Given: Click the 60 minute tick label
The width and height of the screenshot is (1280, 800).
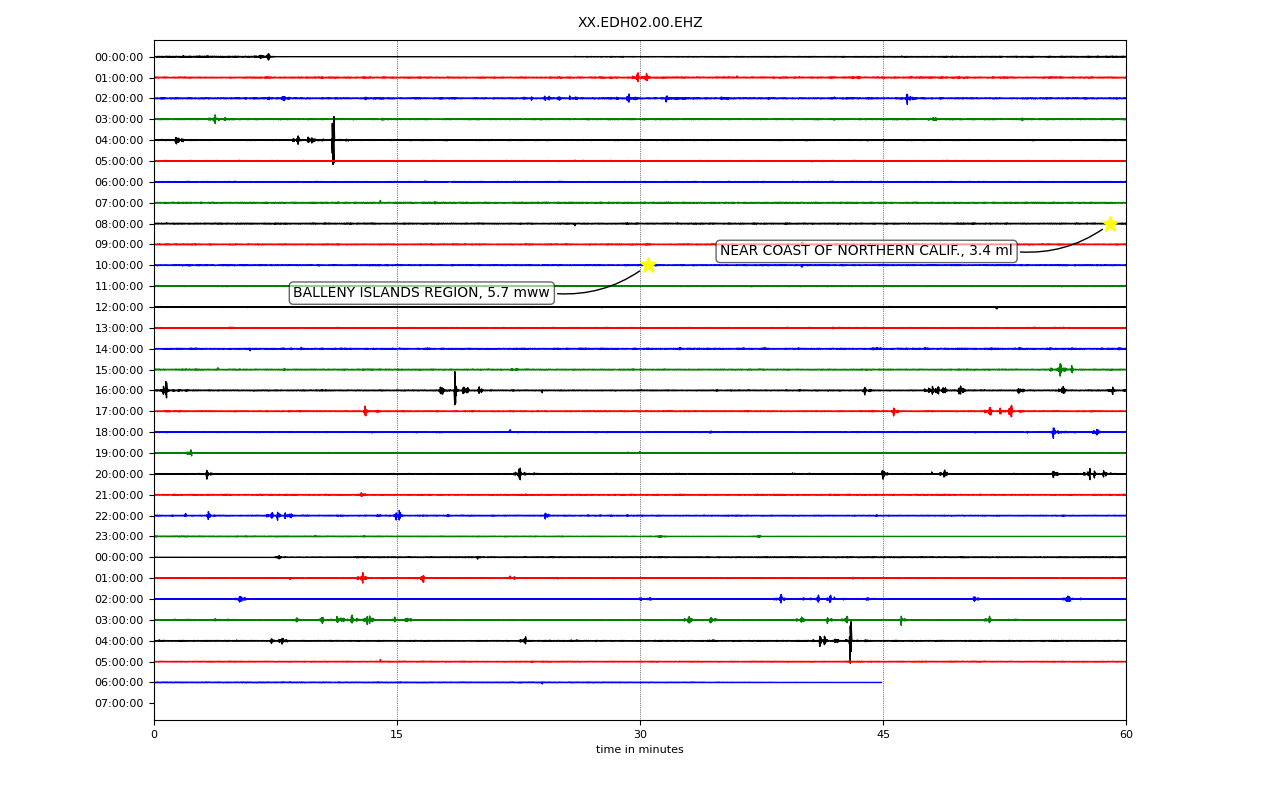Looking at the screenshot, I should 1126,735.
